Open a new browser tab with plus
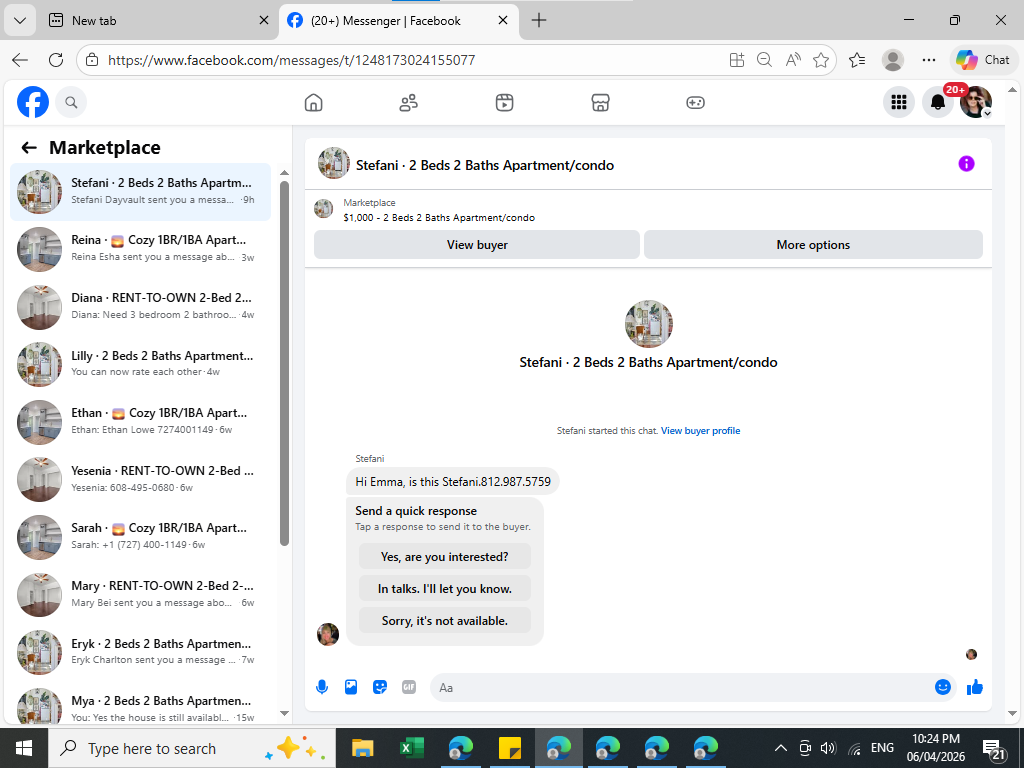The image size is (1024, 768). (539, 20)
